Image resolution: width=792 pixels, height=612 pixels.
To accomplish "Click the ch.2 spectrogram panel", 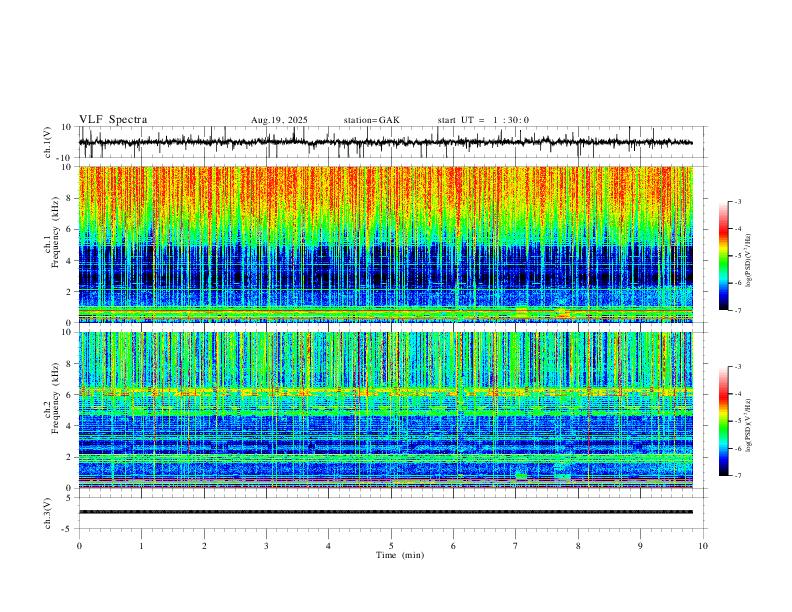I will [x=386, y=410].
